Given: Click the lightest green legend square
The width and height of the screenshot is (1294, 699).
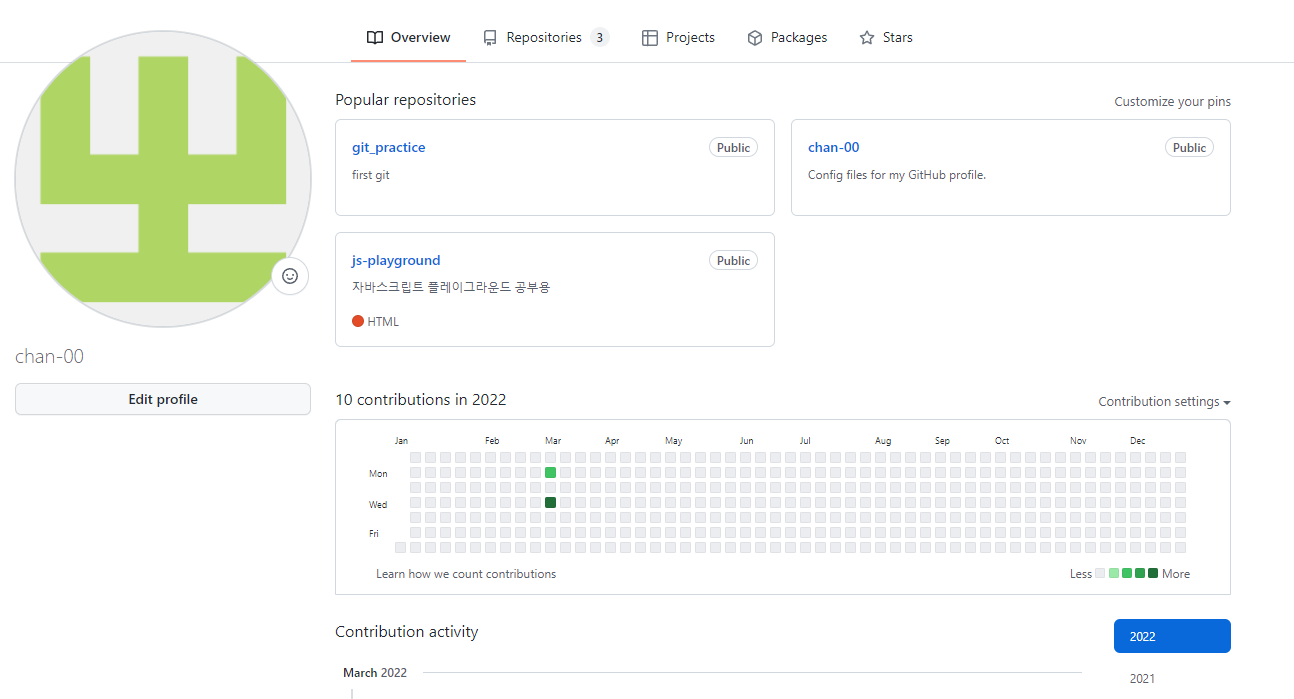Looking at the screenshot, I should pyautogui.click(x=1114, y=573).
